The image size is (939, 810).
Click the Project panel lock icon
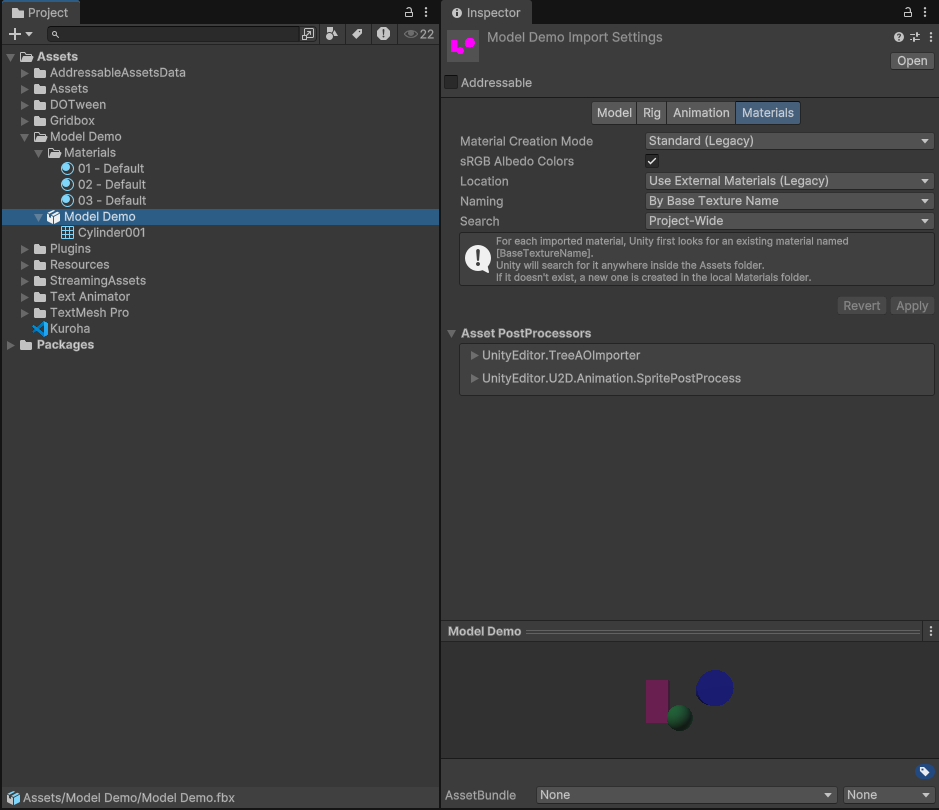[x=408, y=12]
